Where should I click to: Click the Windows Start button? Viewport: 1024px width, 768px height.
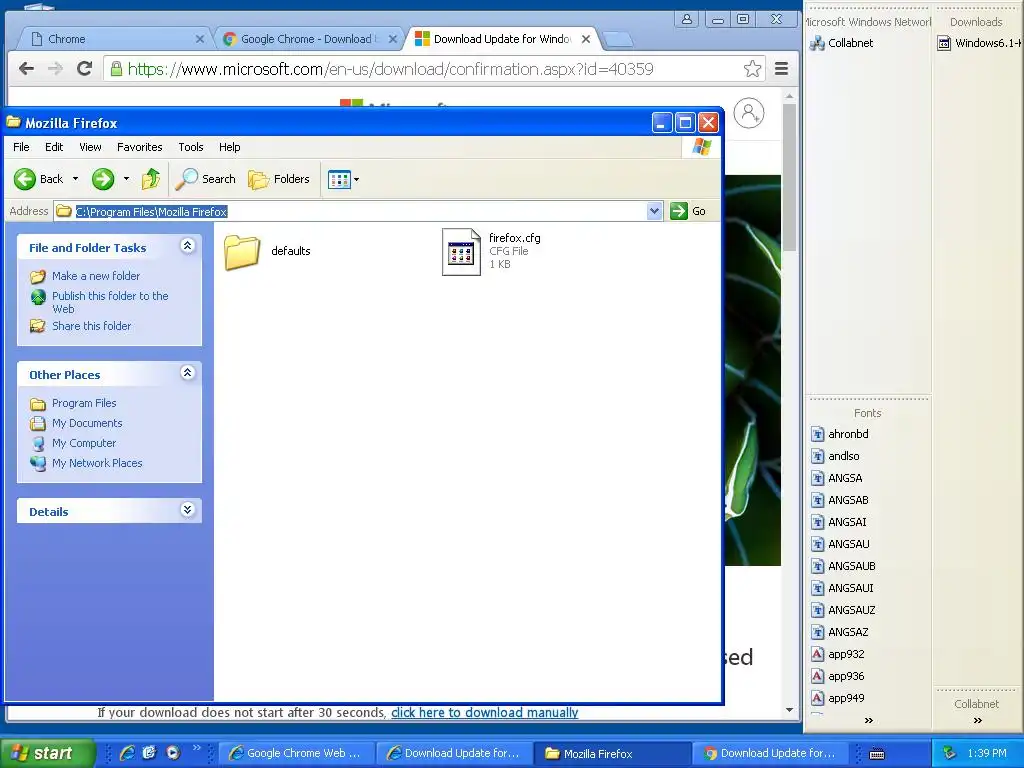[x=47, y=753]
